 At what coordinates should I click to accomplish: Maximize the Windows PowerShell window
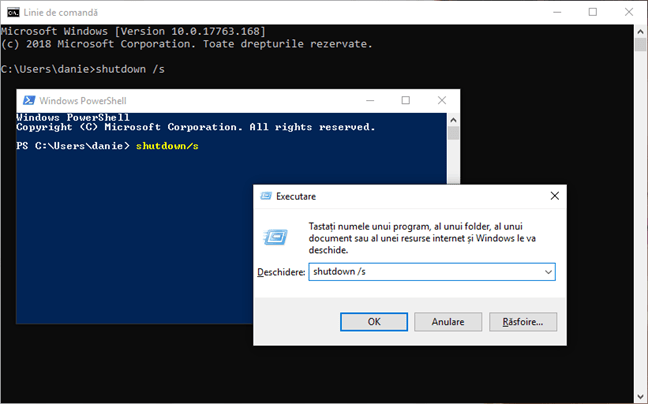(406, 100)
